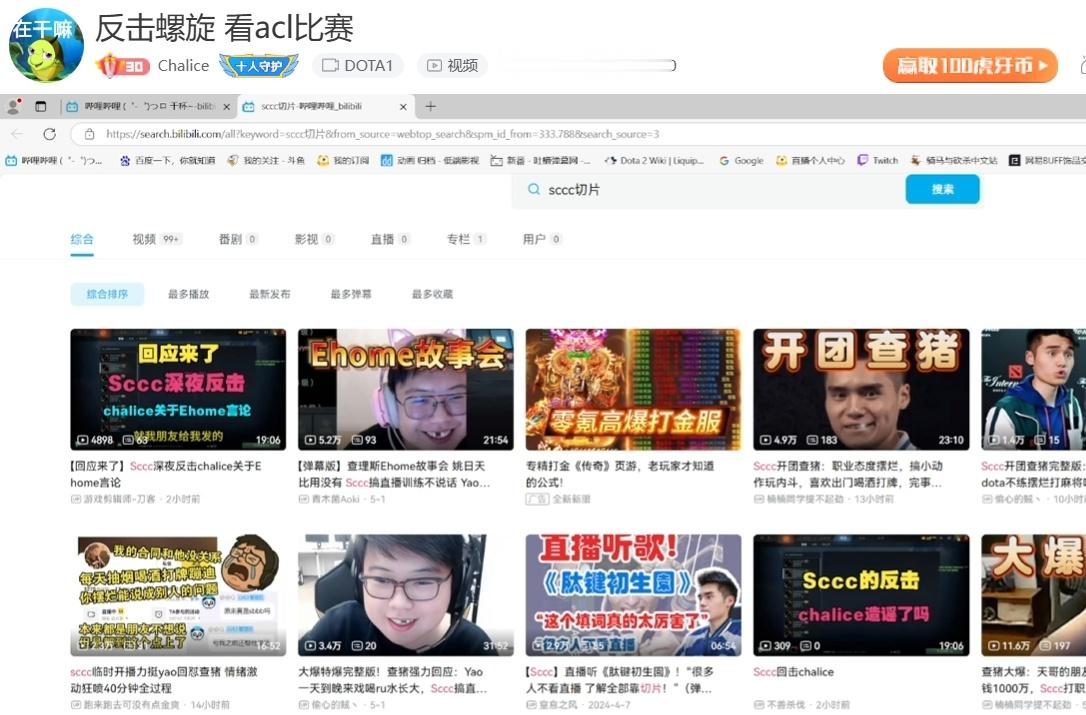
Task: Open the 百度一下 bookmark
Action: coord(167,160)
